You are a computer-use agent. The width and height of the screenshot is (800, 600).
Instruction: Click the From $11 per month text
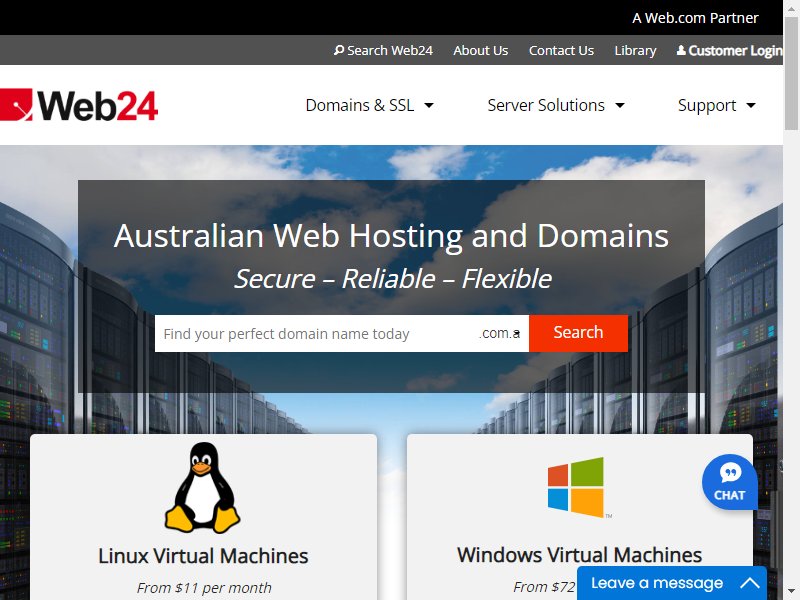(x=204, y=588)
